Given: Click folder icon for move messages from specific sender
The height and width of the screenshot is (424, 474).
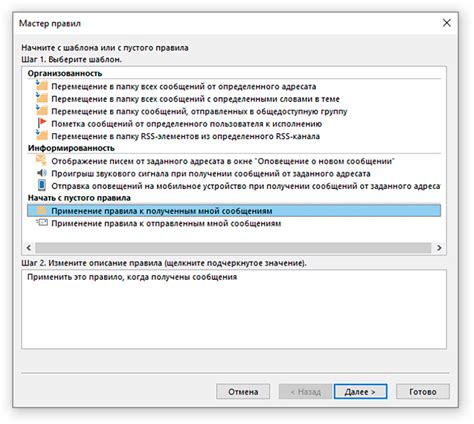Looking at the screenshot, I should click(42, 86).
